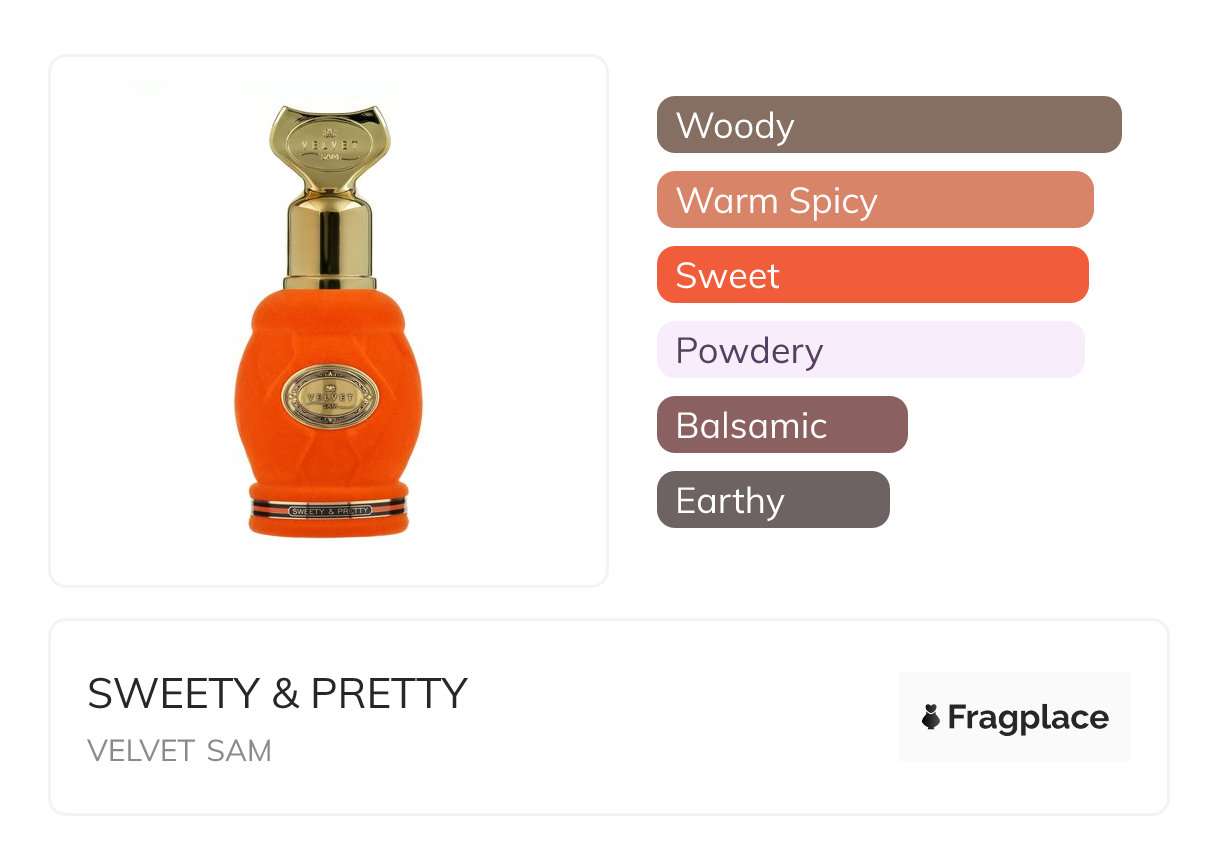Click the Earthy accord bar
Screen dimensions: 1218x864
pos(772,500)
